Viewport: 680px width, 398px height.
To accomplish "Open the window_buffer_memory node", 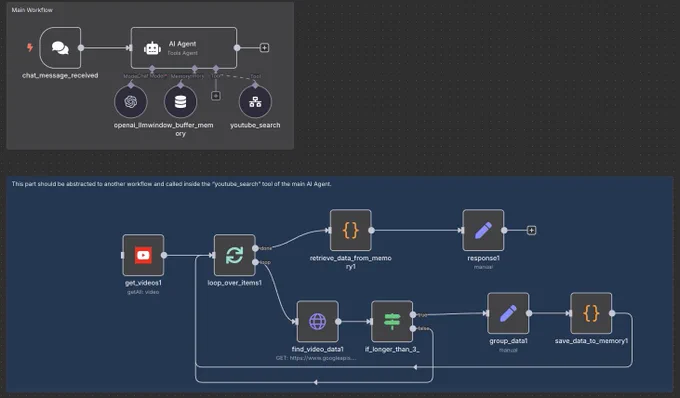I will [180, 102].
